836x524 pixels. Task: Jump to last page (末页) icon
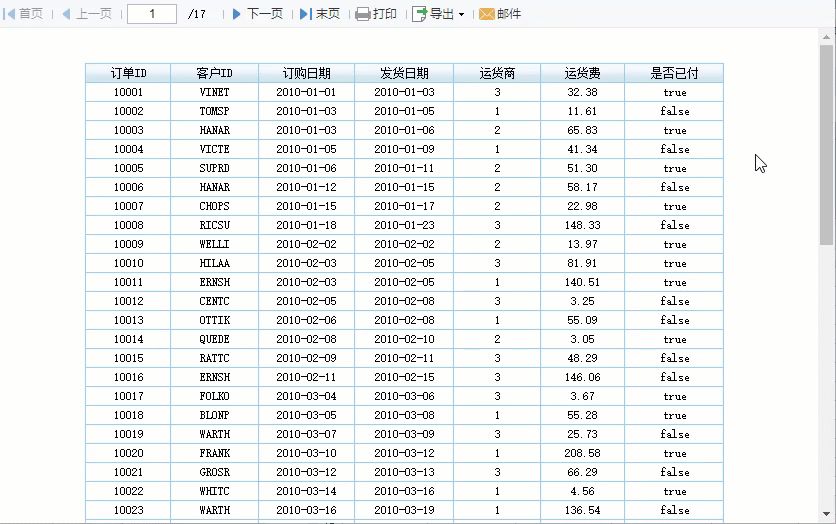tap(306, 14)
